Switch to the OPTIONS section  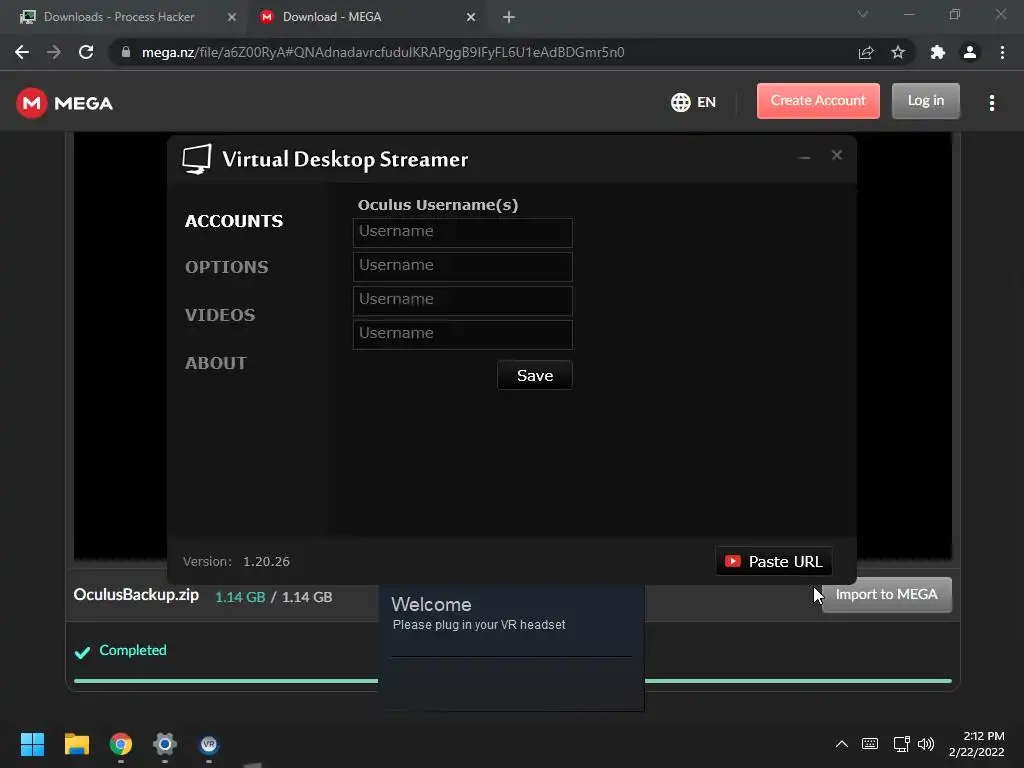227,266
